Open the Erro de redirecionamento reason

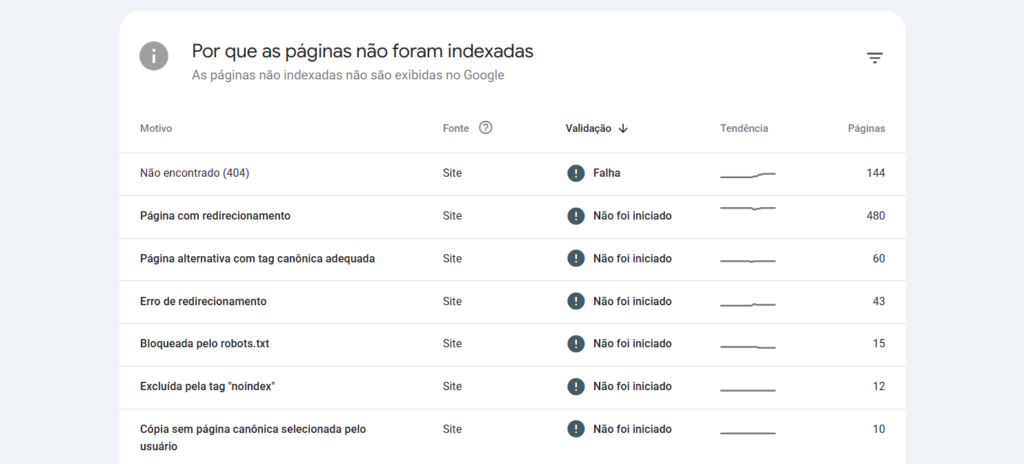coord(203,301)
